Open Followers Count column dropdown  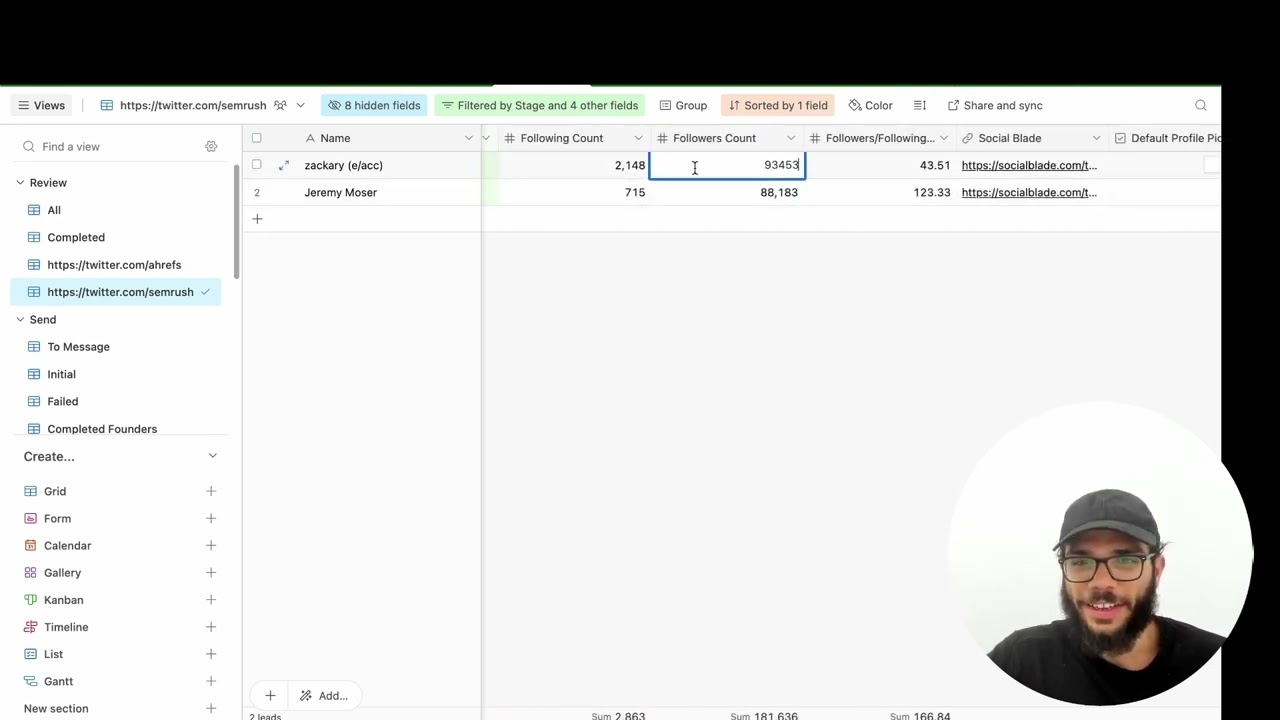(791, 138)
